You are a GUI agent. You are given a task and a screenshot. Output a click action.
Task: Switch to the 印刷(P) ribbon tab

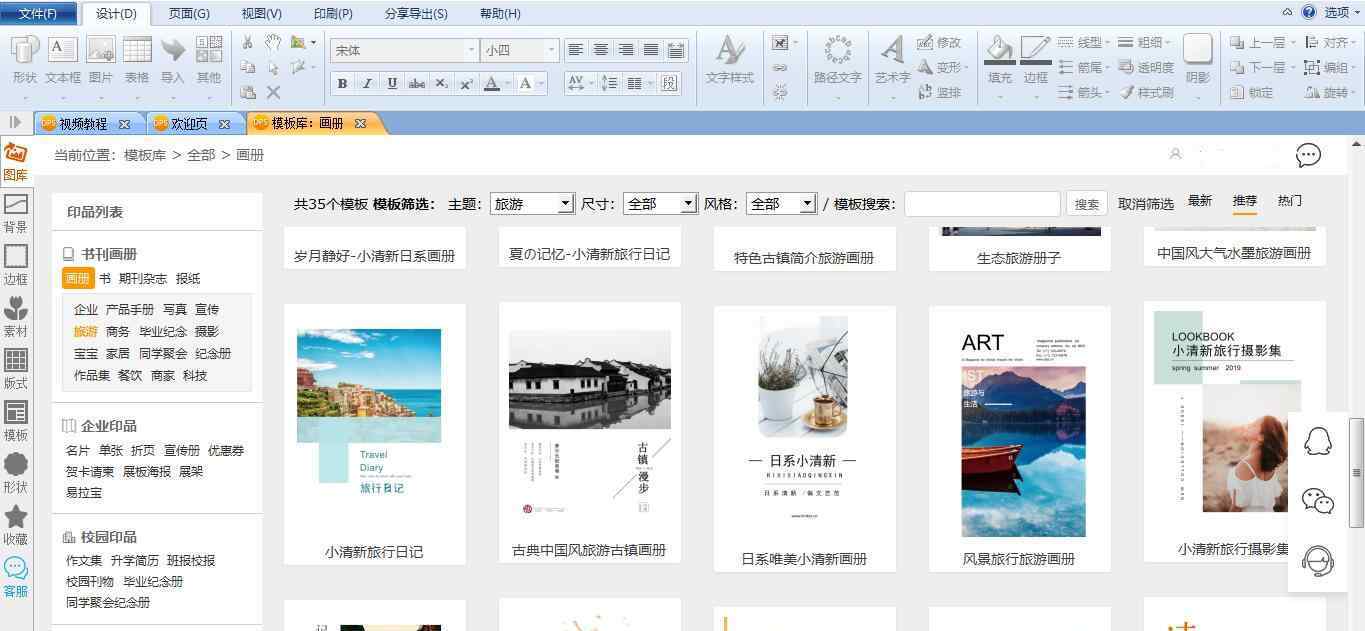click(333, 13)
